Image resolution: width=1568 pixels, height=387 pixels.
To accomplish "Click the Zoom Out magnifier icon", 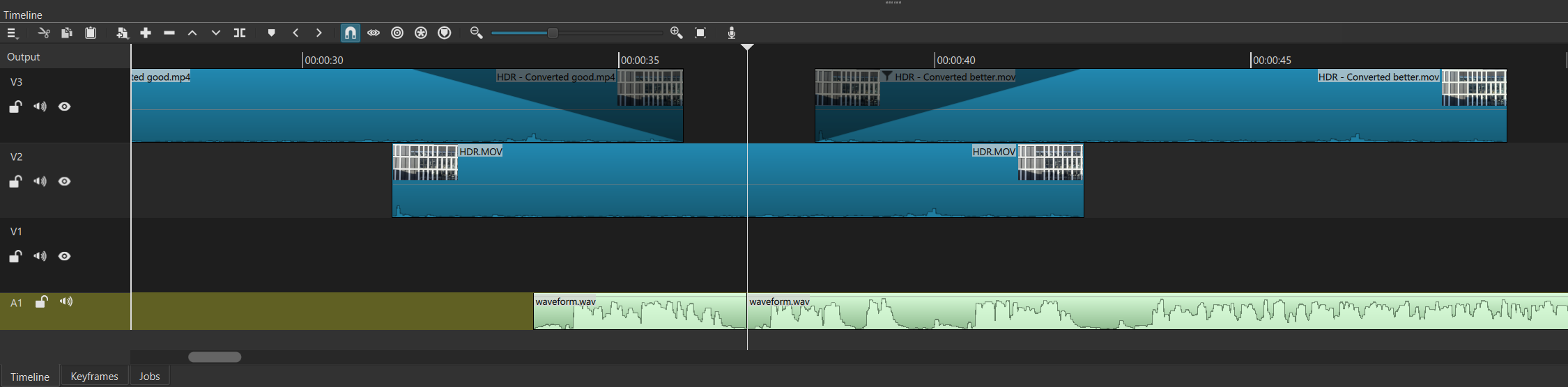I will [477, 33].
